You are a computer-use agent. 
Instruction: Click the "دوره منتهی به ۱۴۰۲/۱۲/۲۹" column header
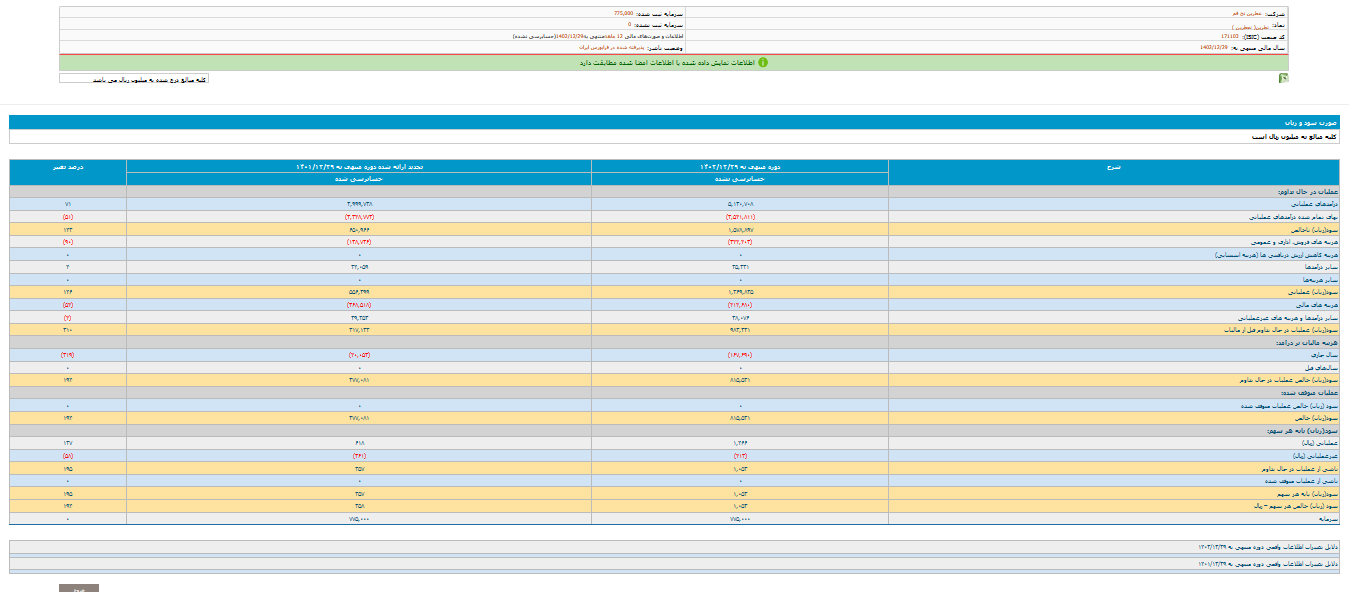[740, 165]
